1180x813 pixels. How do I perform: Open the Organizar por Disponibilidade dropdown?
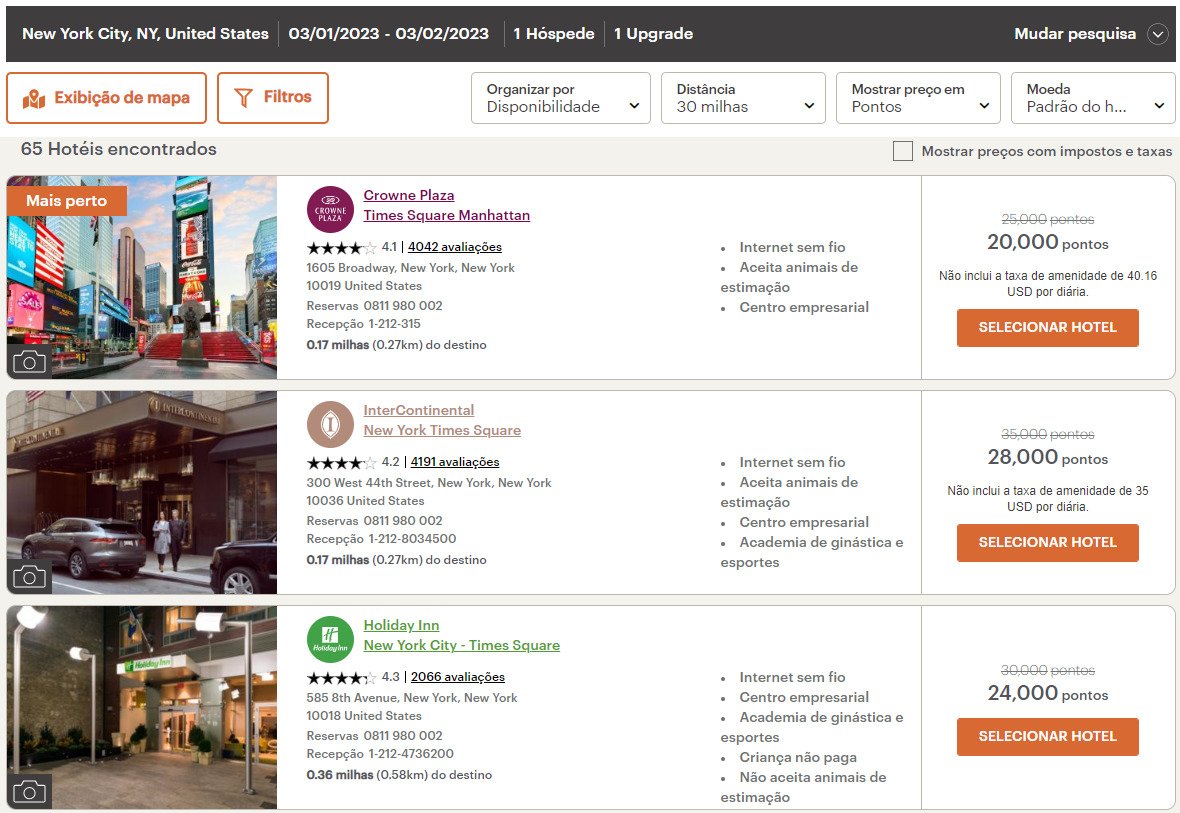click(561, 98)
